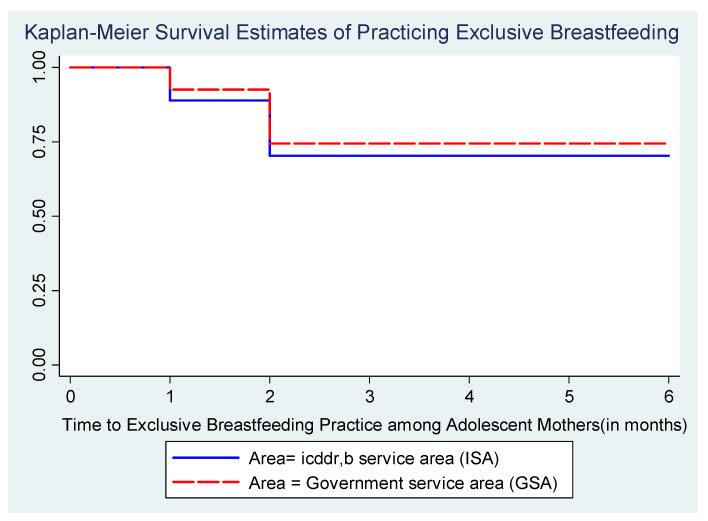Click the 1.00 label on the y-axis
This screenshot has width=708, height=521.
coord(39,67)
